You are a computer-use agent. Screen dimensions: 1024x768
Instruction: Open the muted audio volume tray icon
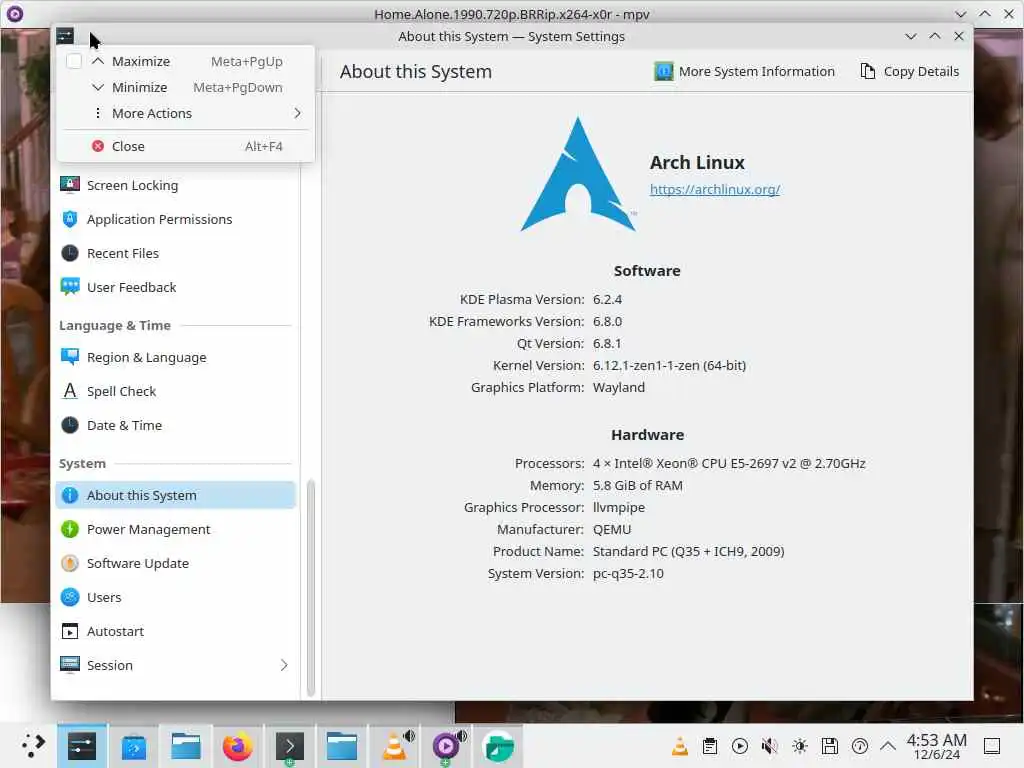[770, 746]
